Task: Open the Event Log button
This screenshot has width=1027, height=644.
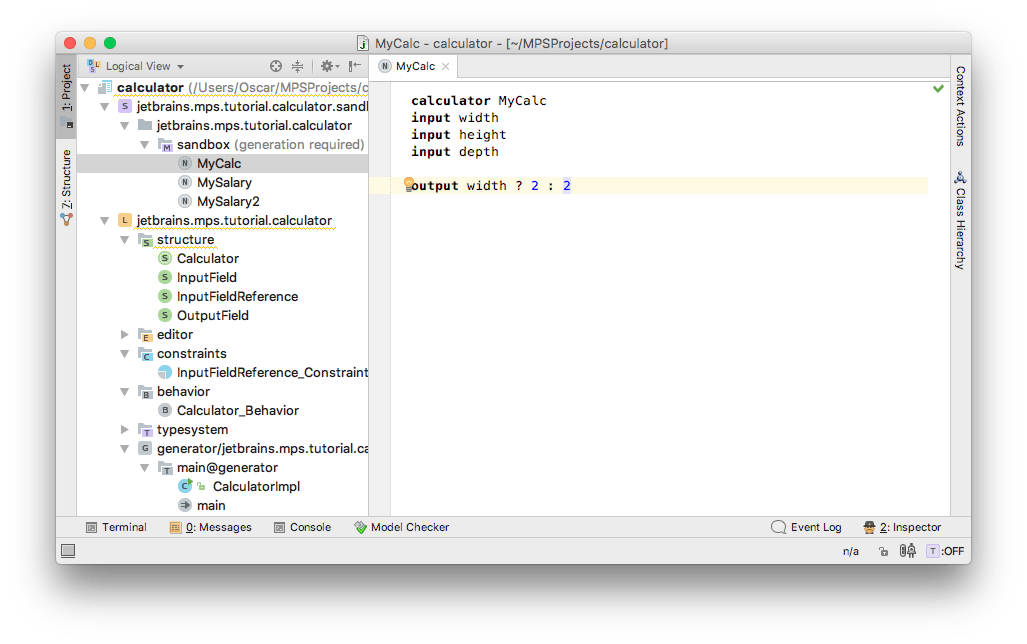Action: [x=806, y=527]
